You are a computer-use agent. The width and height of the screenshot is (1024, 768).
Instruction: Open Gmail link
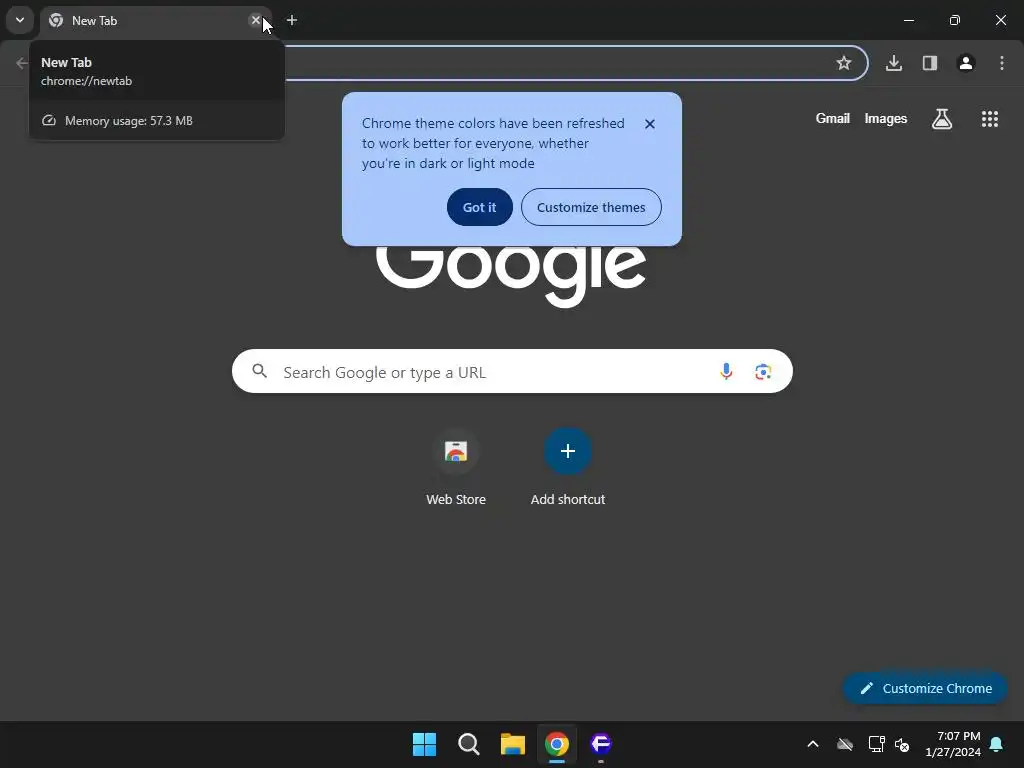pos(833,118)
